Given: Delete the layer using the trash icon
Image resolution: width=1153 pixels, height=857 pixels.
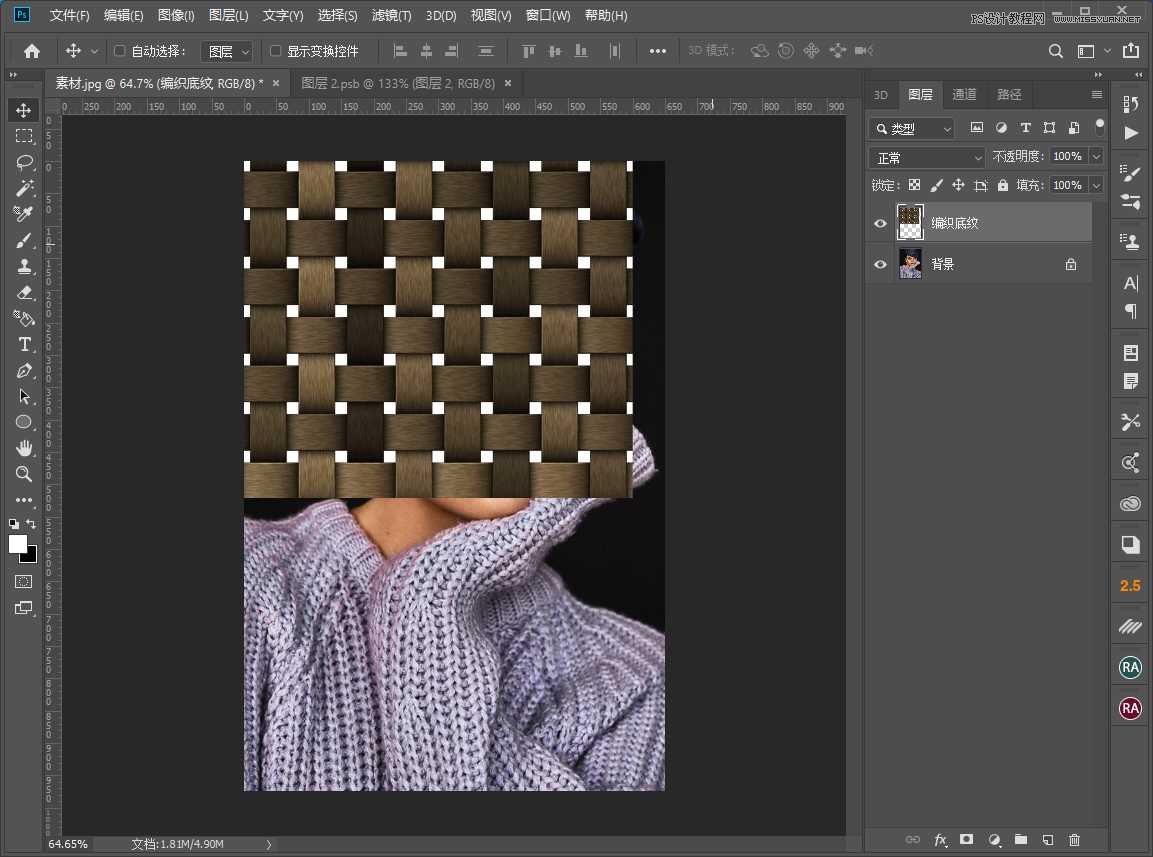Looking at the screenshot, I should click(1075, 840).
